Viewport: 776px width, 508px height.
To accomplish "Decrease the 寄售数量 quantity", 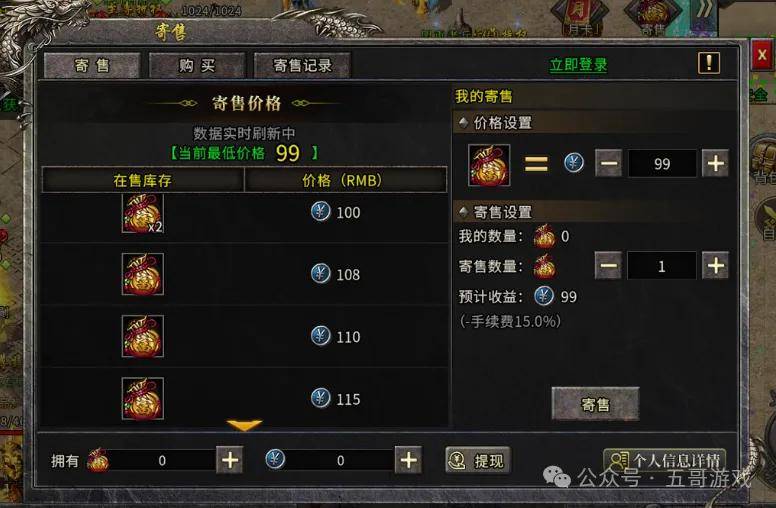I will point(609,266).
